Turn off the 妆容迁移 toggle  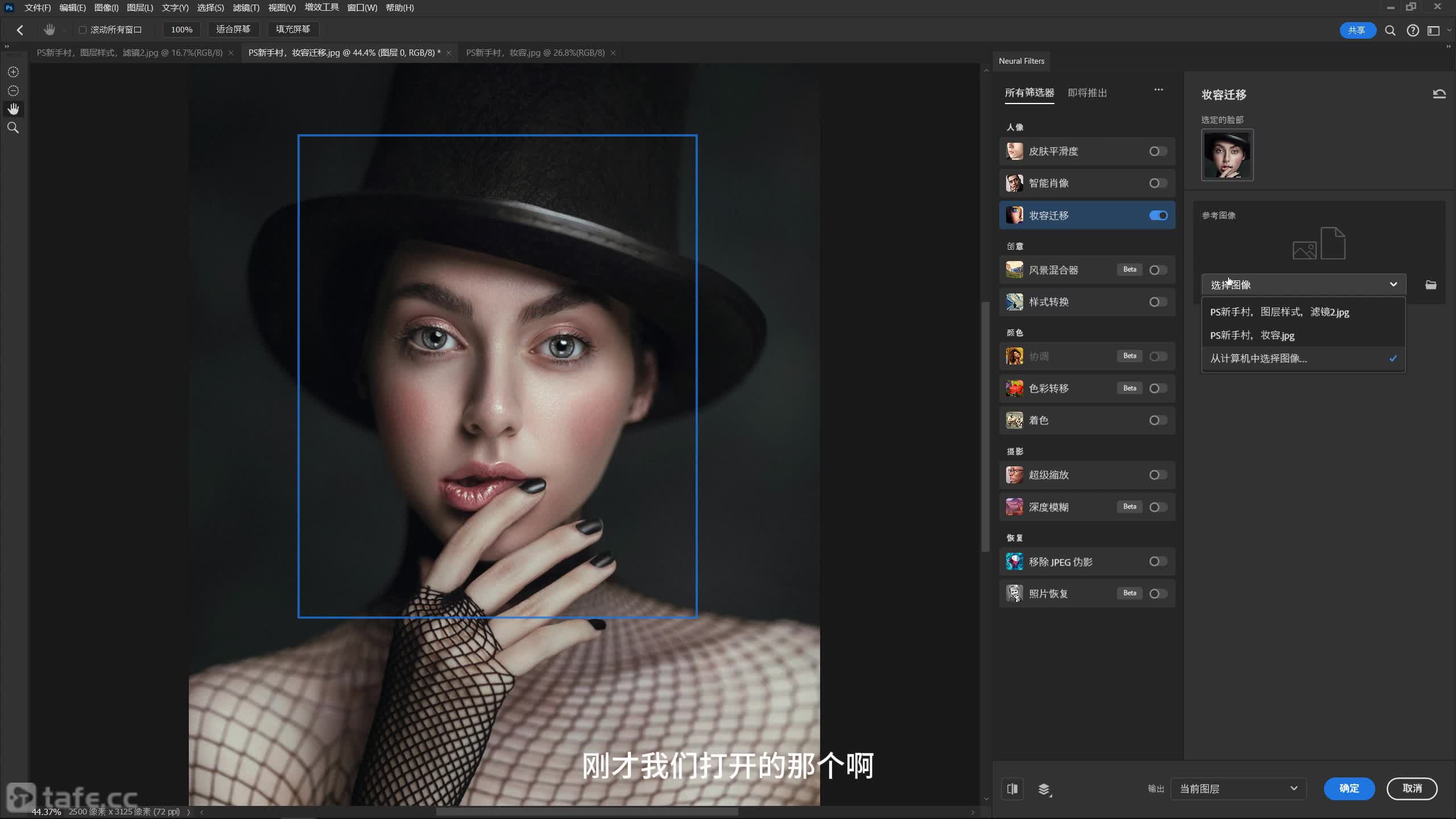[1157, 216]
